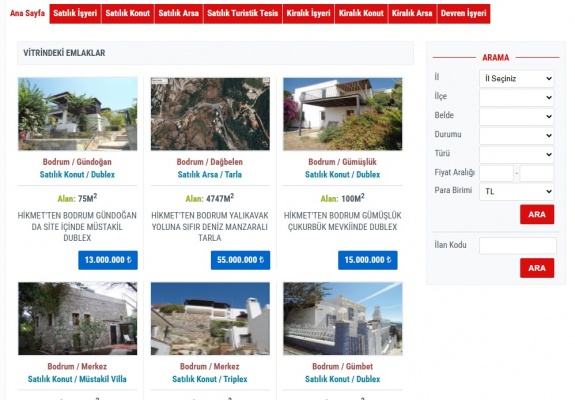Expand the Türü dropdown
575x400 pixels.
click(x=516, y=155)
